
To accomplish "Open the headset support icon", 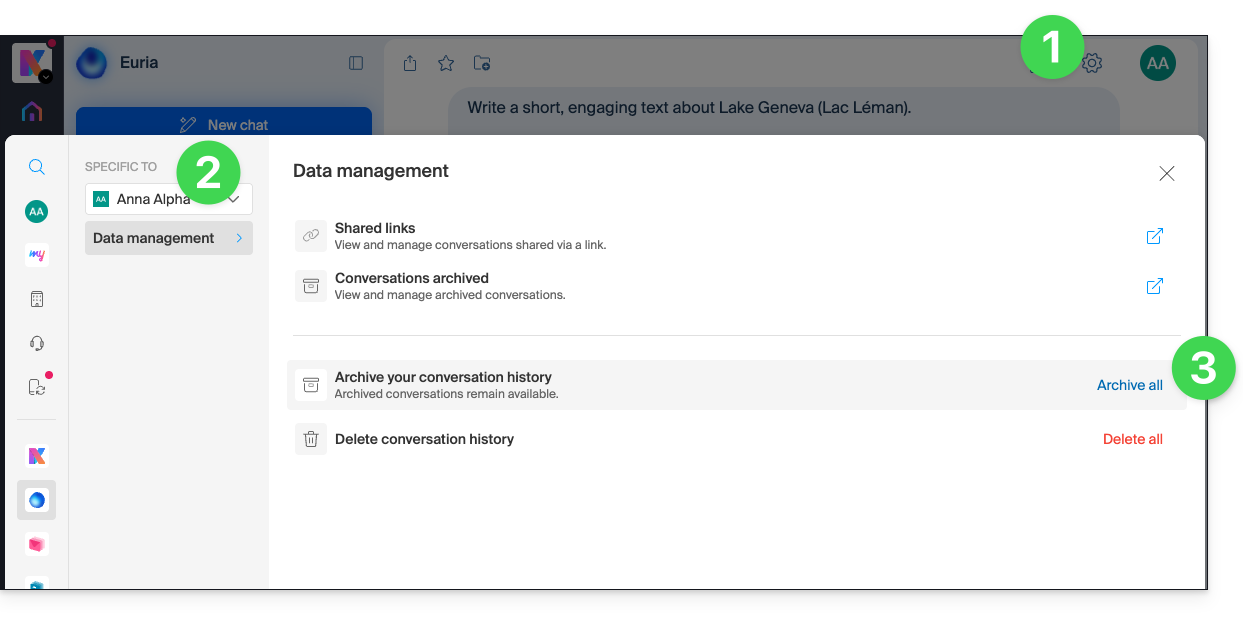I will coord(36,343).
